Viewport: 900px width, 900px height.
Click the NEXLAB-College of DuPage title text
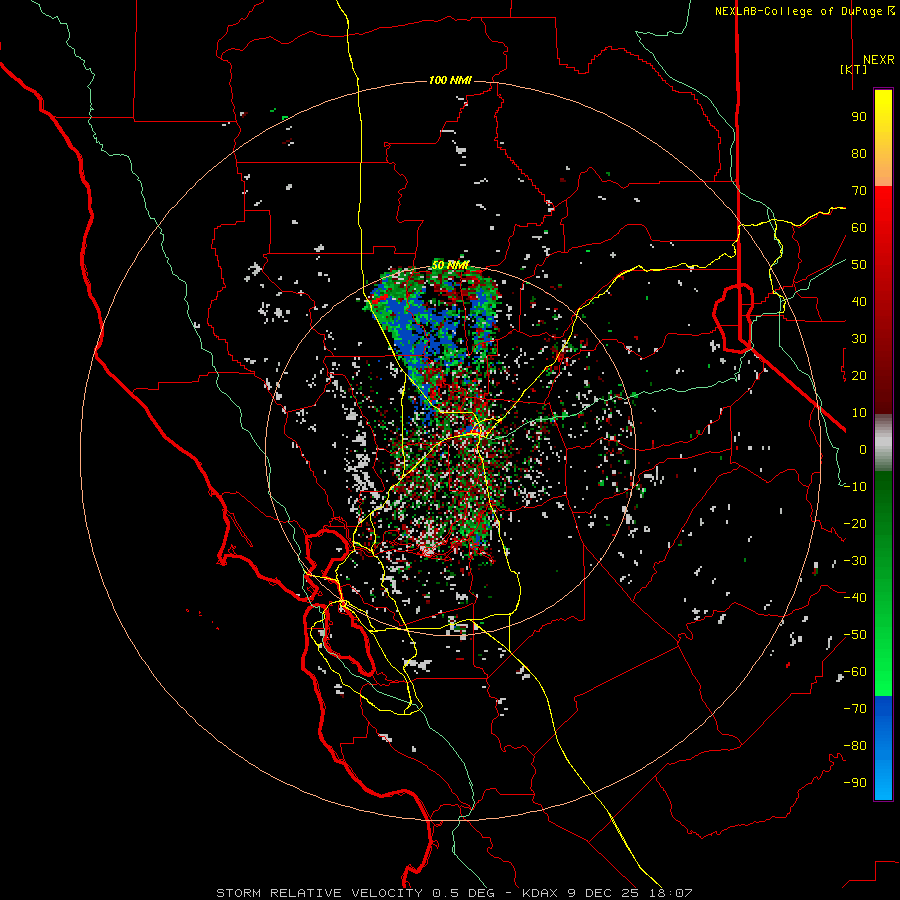tap(798, 11)
